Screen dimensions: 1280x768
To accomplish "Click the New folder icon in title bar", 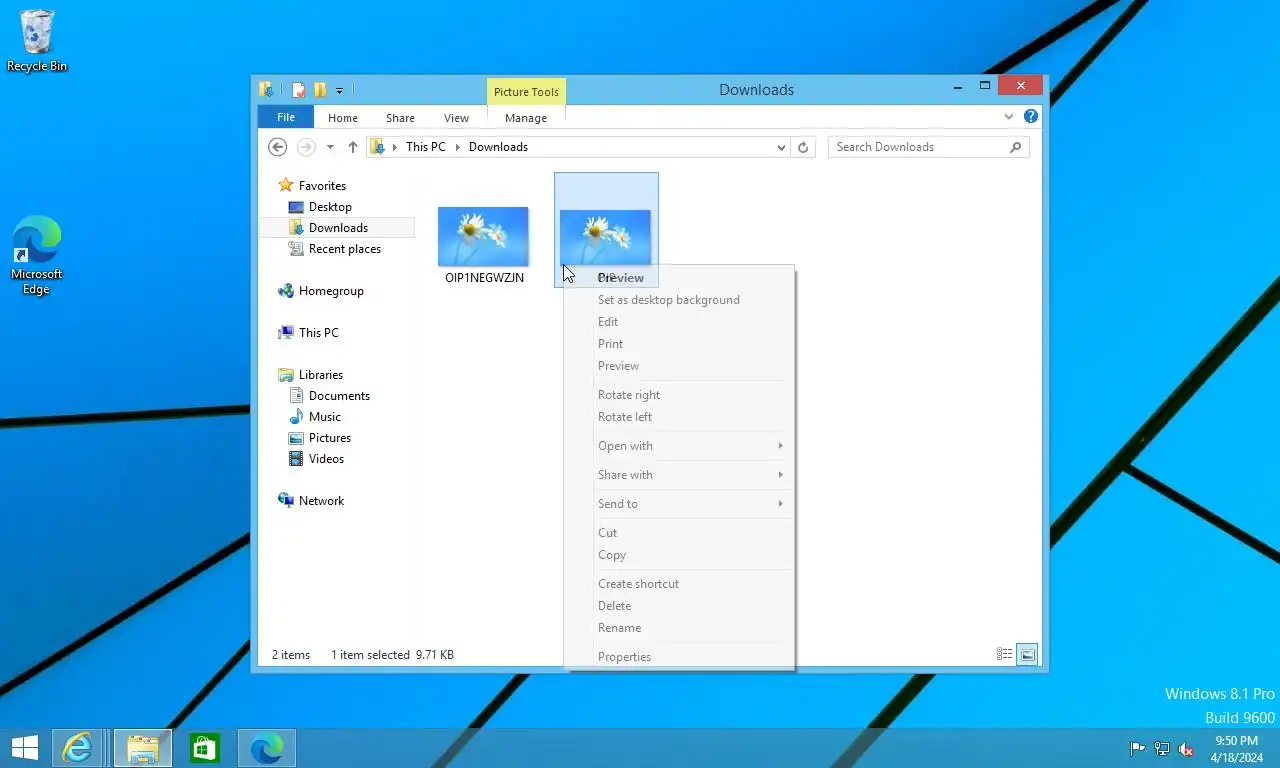I will [320, 89].
